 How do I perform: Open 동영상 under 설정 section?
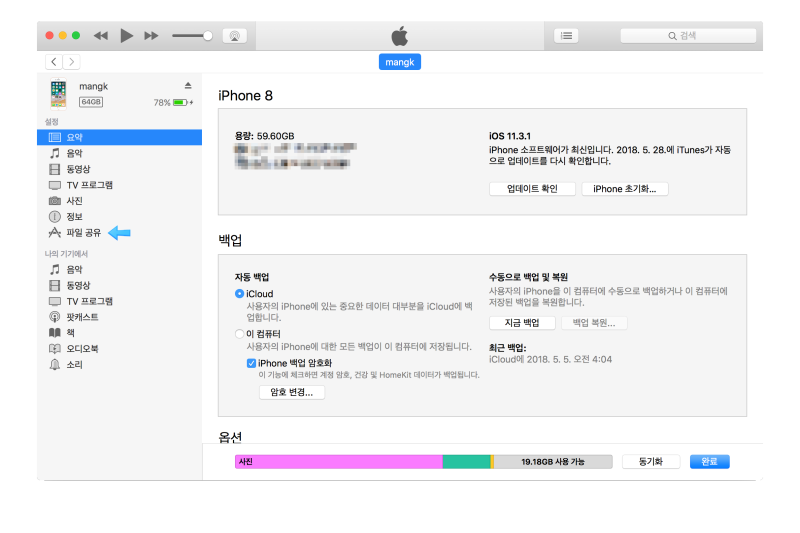119,169
